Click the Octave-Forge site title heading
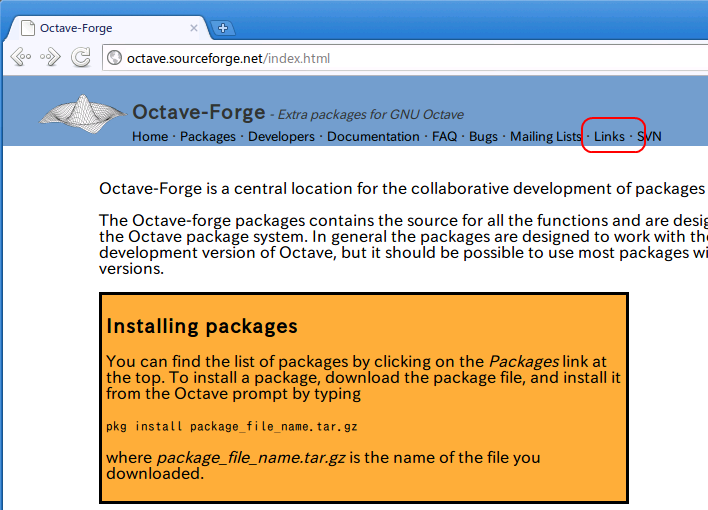 pos(199,112)
